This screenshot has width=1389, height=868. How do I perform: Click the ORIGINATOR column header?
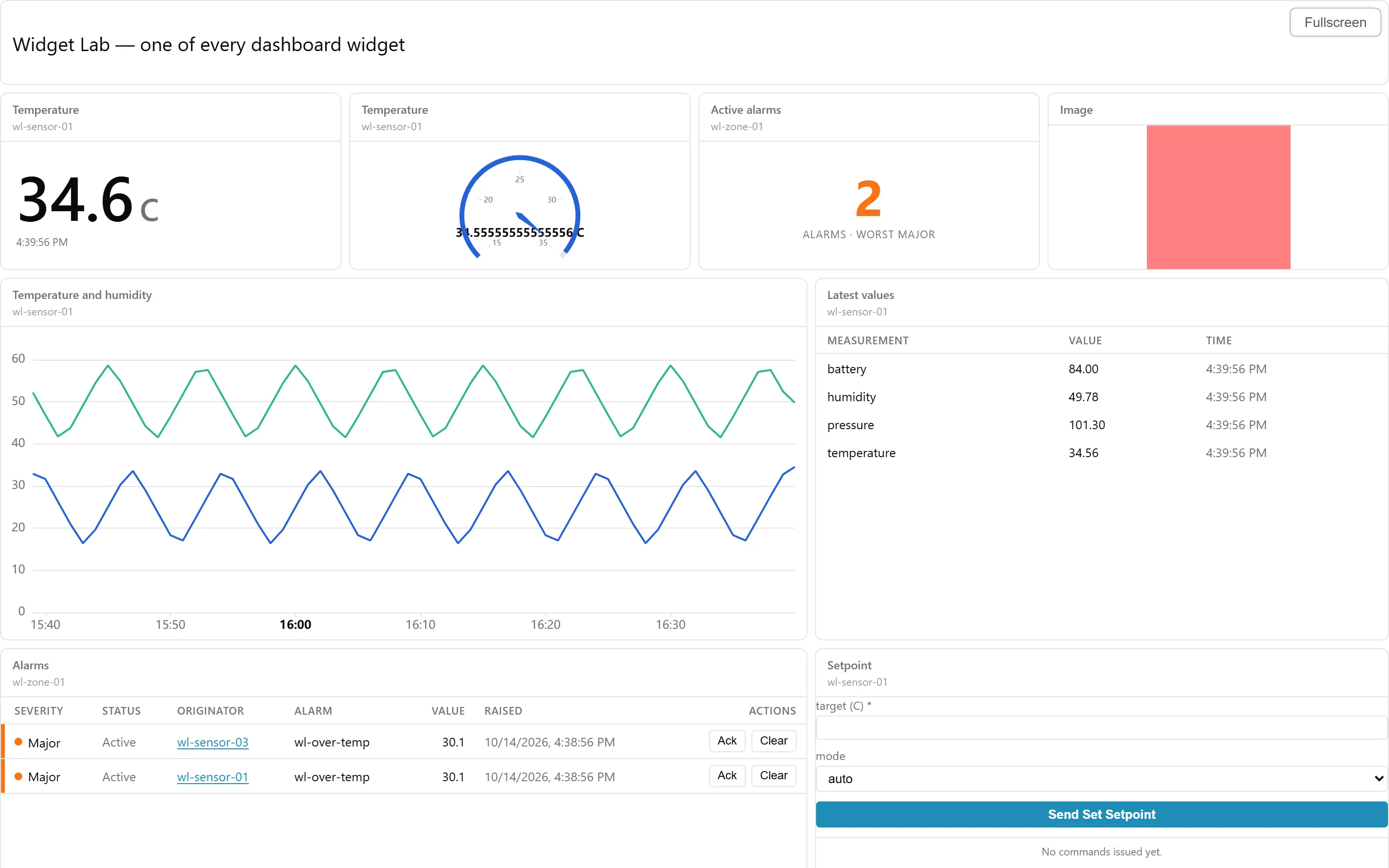pos(210,711)
